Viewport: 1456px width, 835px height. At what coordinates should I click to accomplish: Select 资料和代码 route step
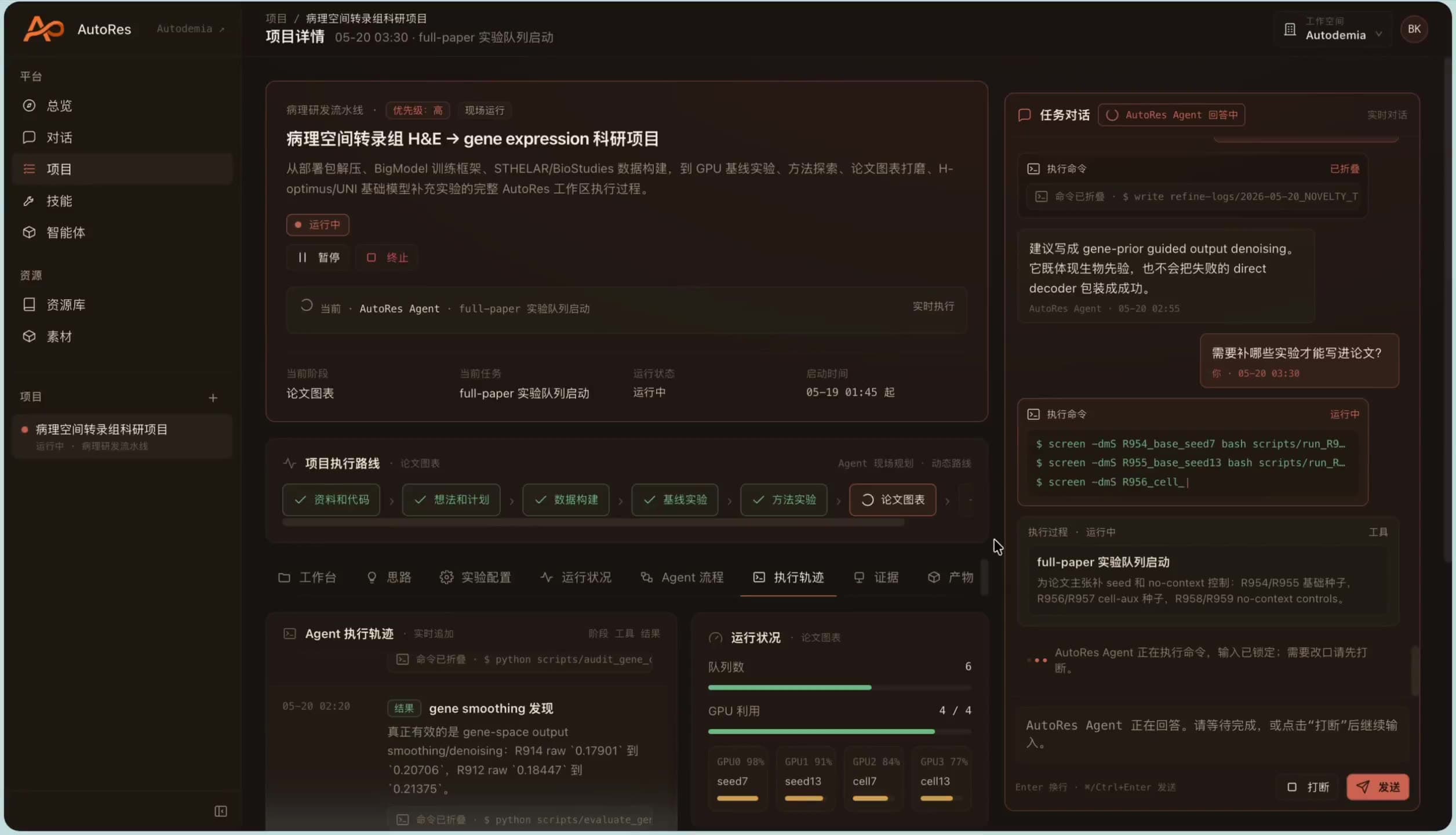331,499
